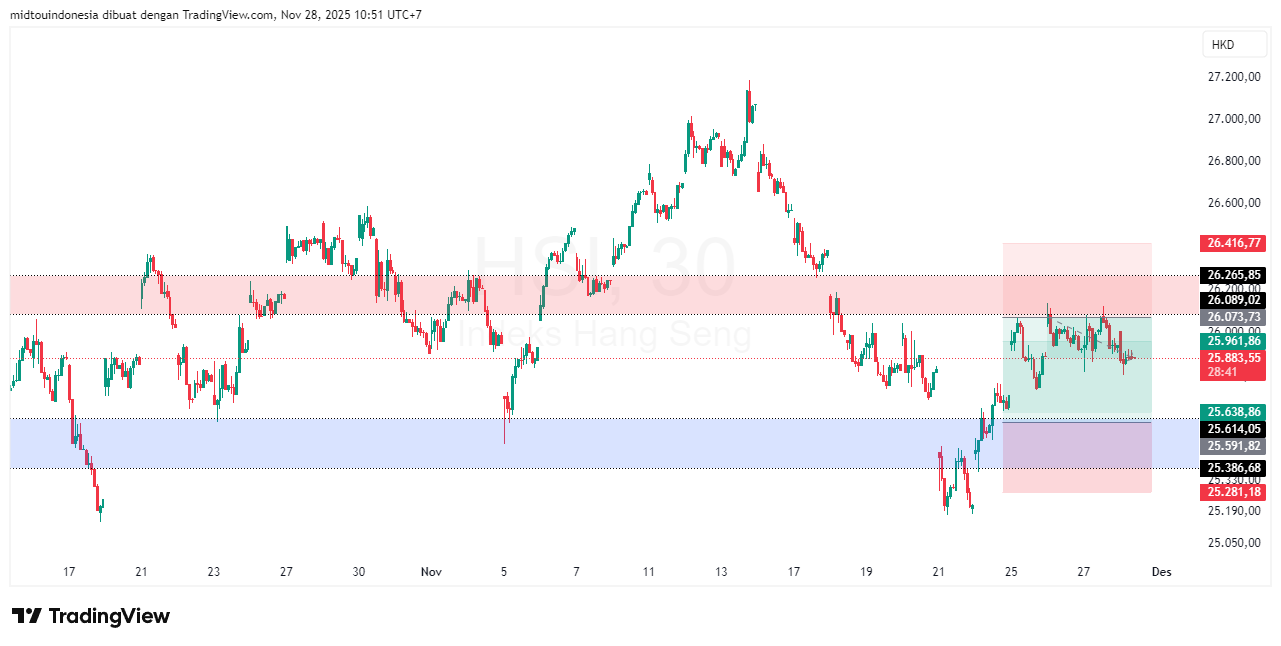The width and height of the screenshot is (1281, 646).
Task: Click the long position projection box
Action: (1075, 370)
